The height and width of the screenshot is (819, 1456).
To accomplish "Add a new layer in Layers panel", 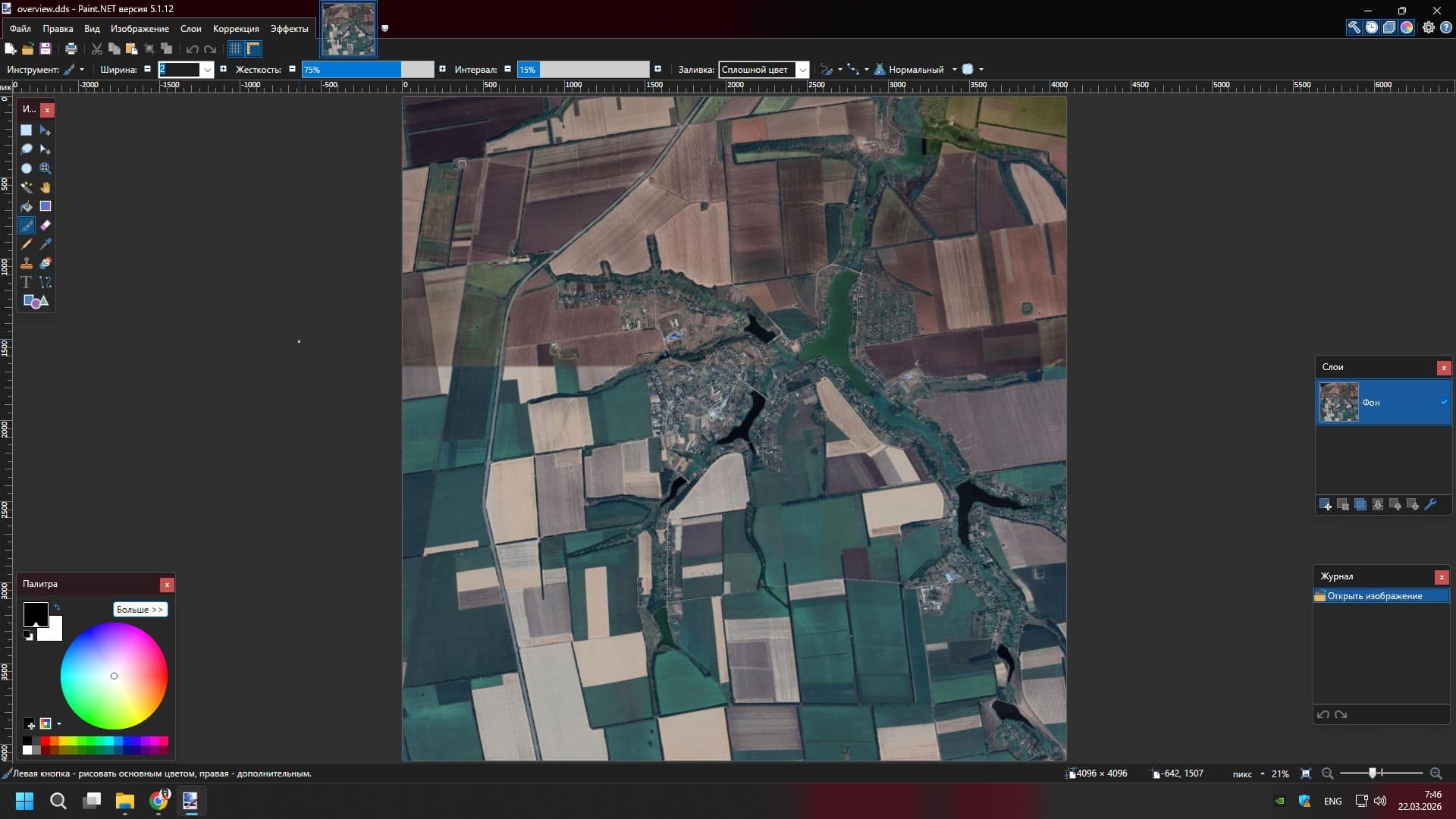I will coord(1325,505).
